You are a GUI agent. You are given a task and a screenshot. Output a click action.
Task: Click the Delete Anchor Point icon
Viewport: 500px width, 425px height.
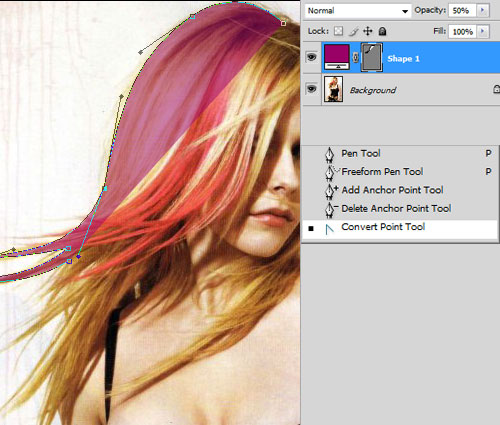click(x=331, y=209)
